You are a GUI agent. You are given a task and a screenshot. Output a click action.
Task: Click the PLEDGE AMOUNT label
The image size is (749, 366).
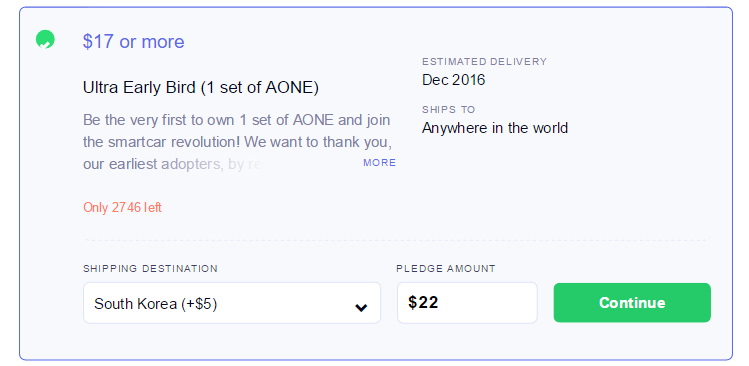446,269
